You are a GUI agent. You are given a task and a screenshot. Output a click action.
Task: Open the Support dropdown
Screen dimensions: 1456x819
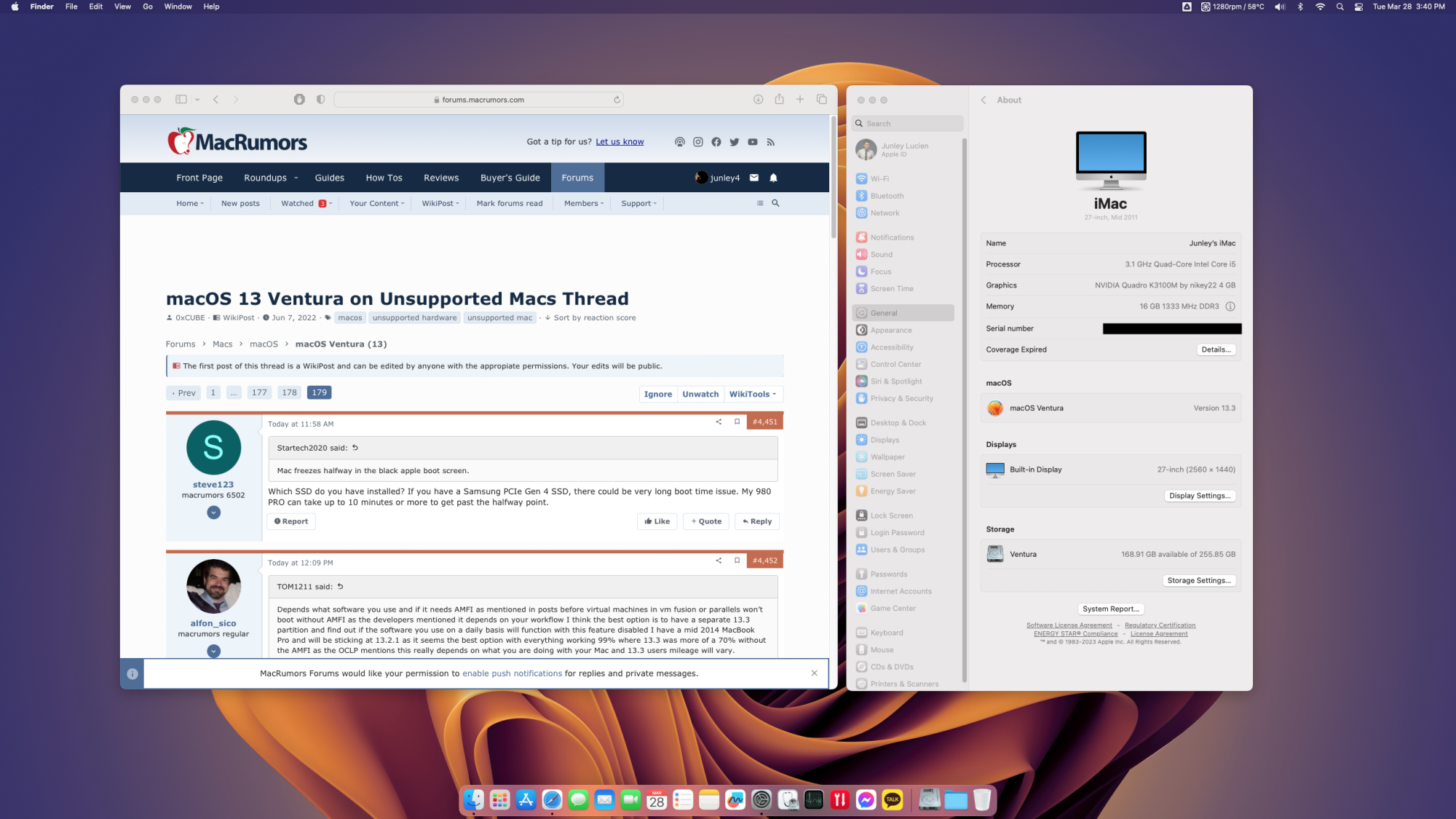point(638,203)
